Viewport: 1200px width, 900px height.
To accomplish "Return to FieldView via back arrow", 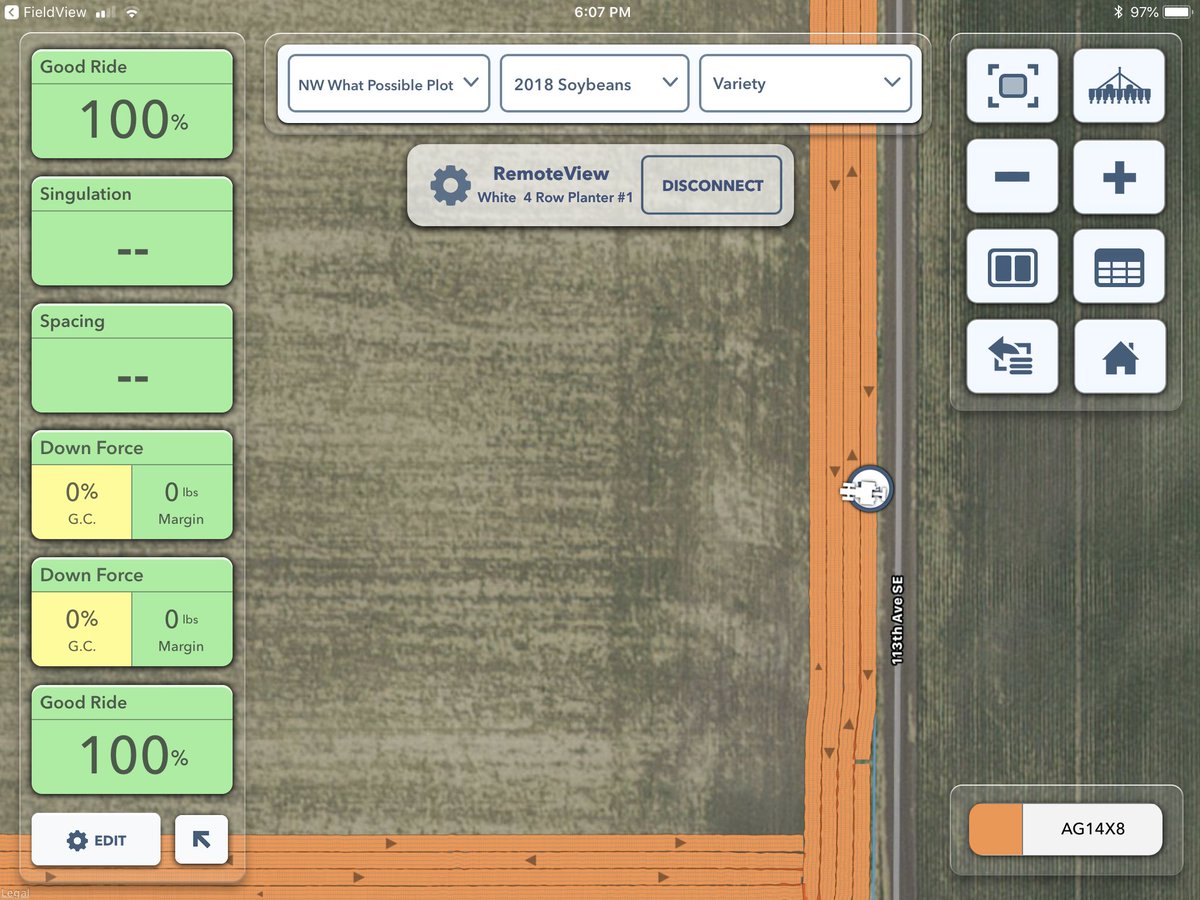I will pos(12,12).
